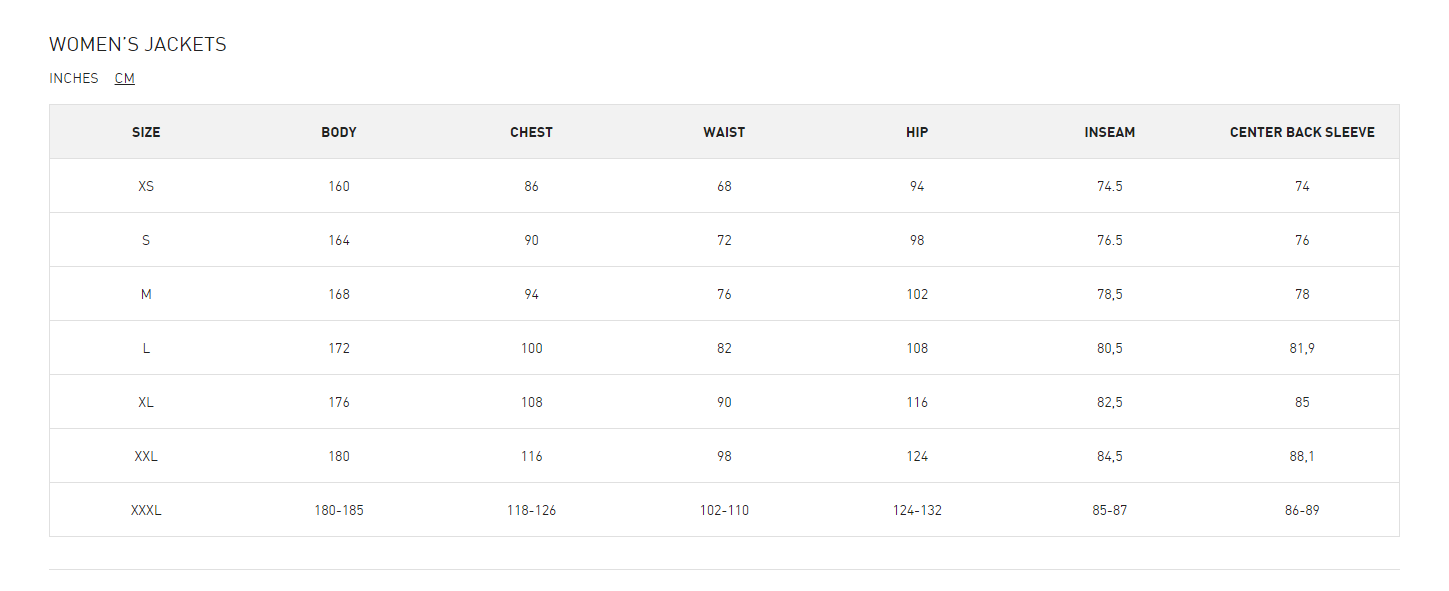Click the M size row label
This screenshot has height=591, width=1449.
point(146,294)
